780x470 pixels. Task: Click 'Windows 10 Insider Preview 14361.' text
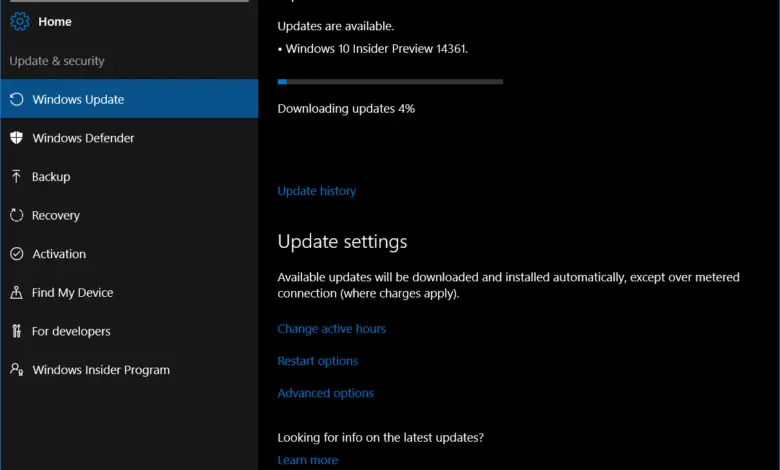pos(377,49)
